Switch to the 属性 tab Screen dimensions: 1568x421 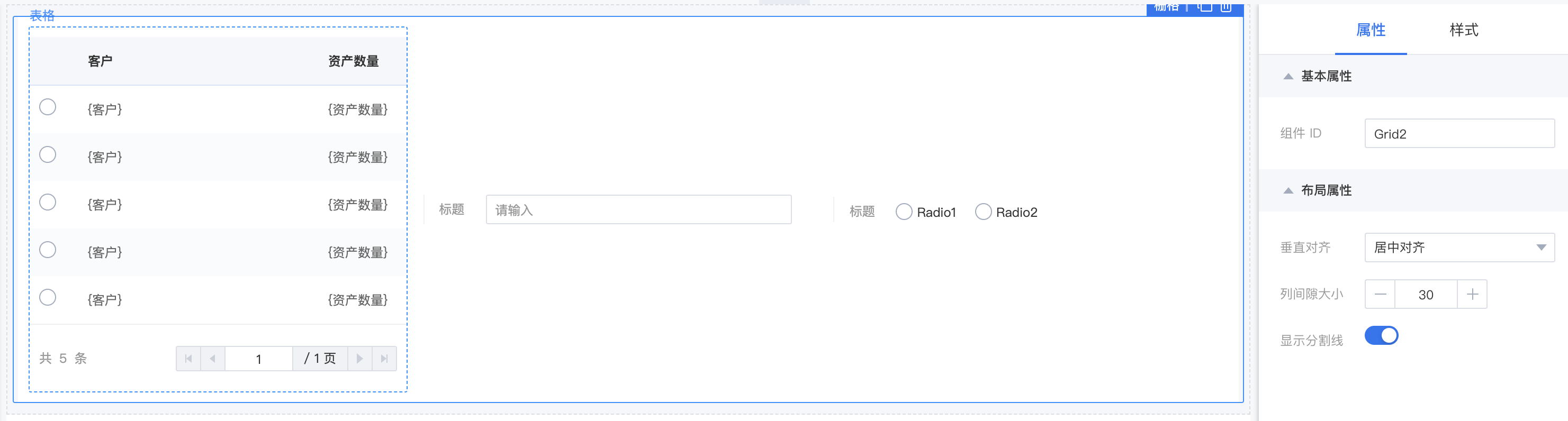(x=1371, y=30)
